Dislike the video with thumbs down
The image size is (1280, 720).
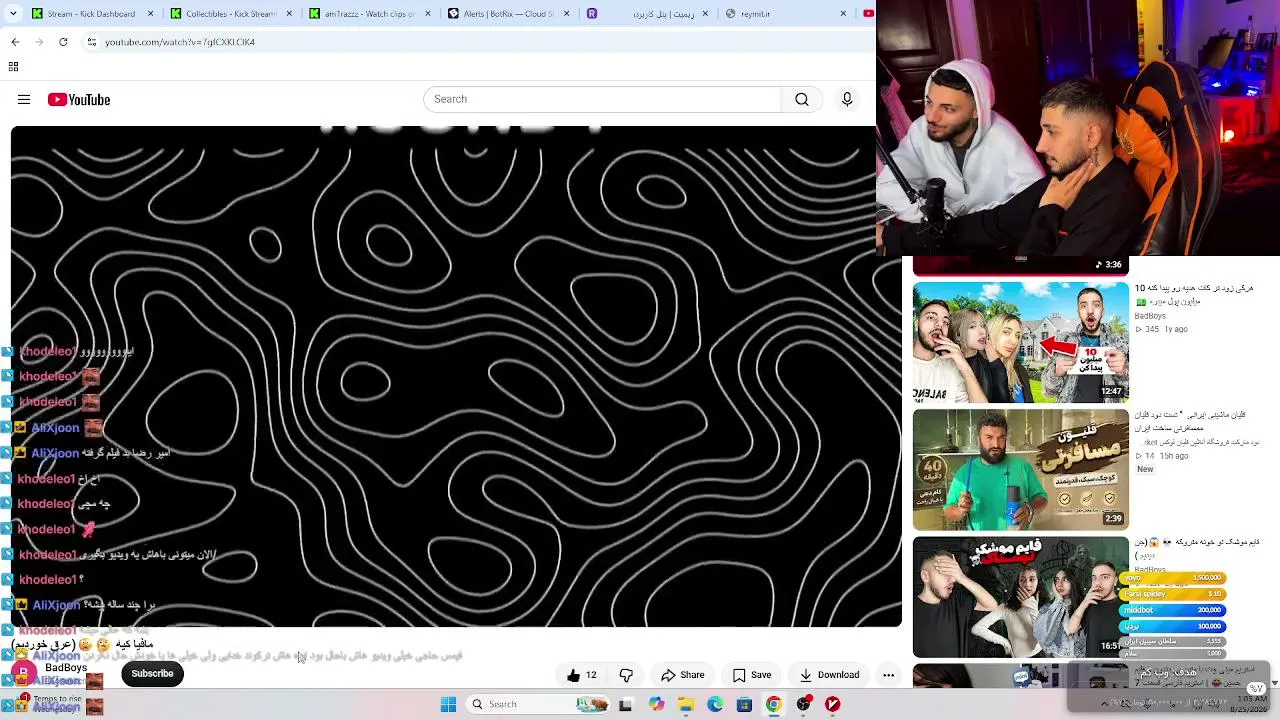626,675
